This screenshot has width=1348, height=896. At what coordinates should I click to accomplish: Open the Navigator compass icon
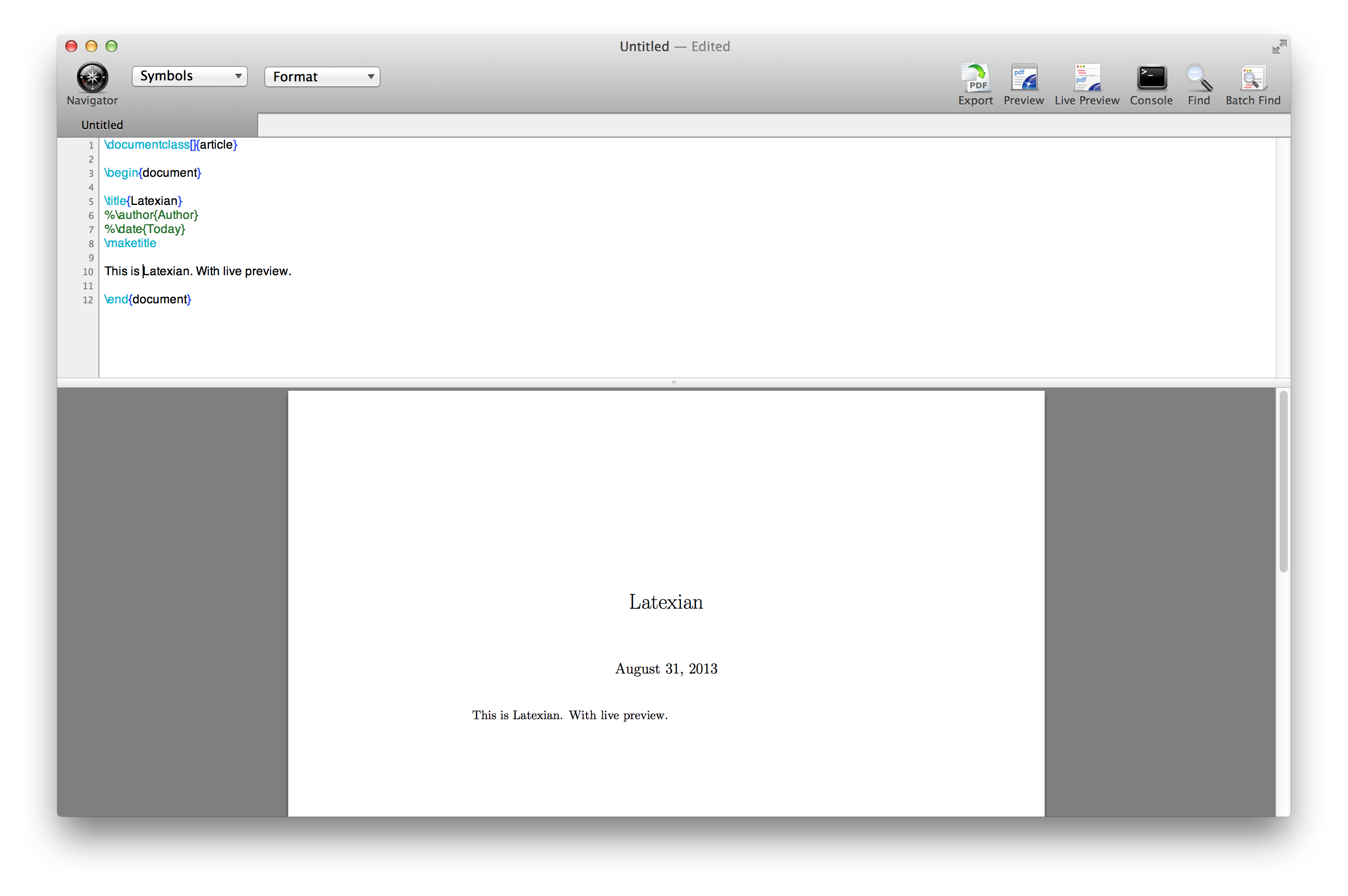[x=92, y=78]
